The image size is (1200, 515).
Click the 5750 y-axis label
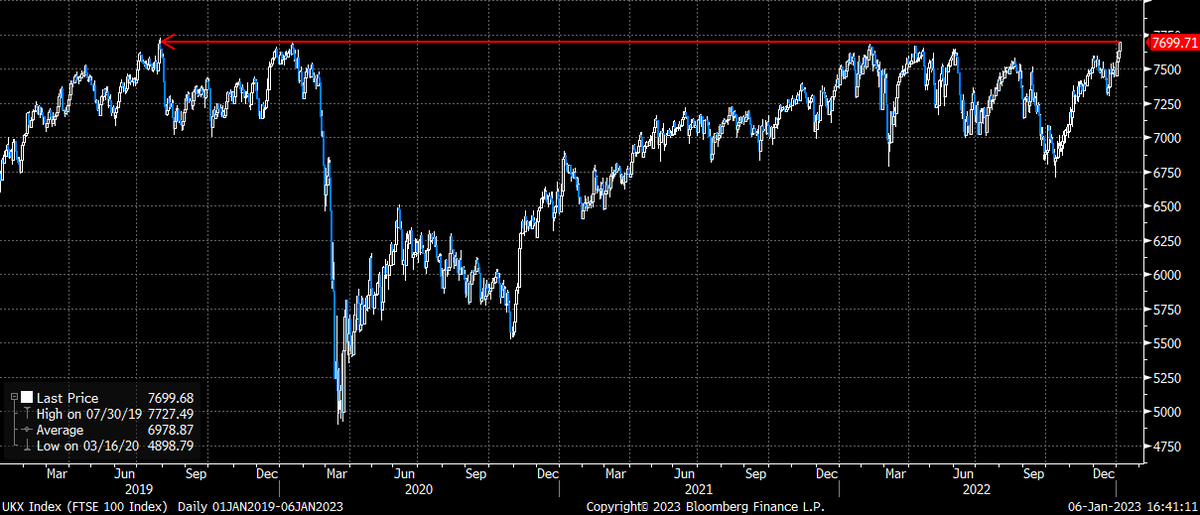click(1167, 309)
